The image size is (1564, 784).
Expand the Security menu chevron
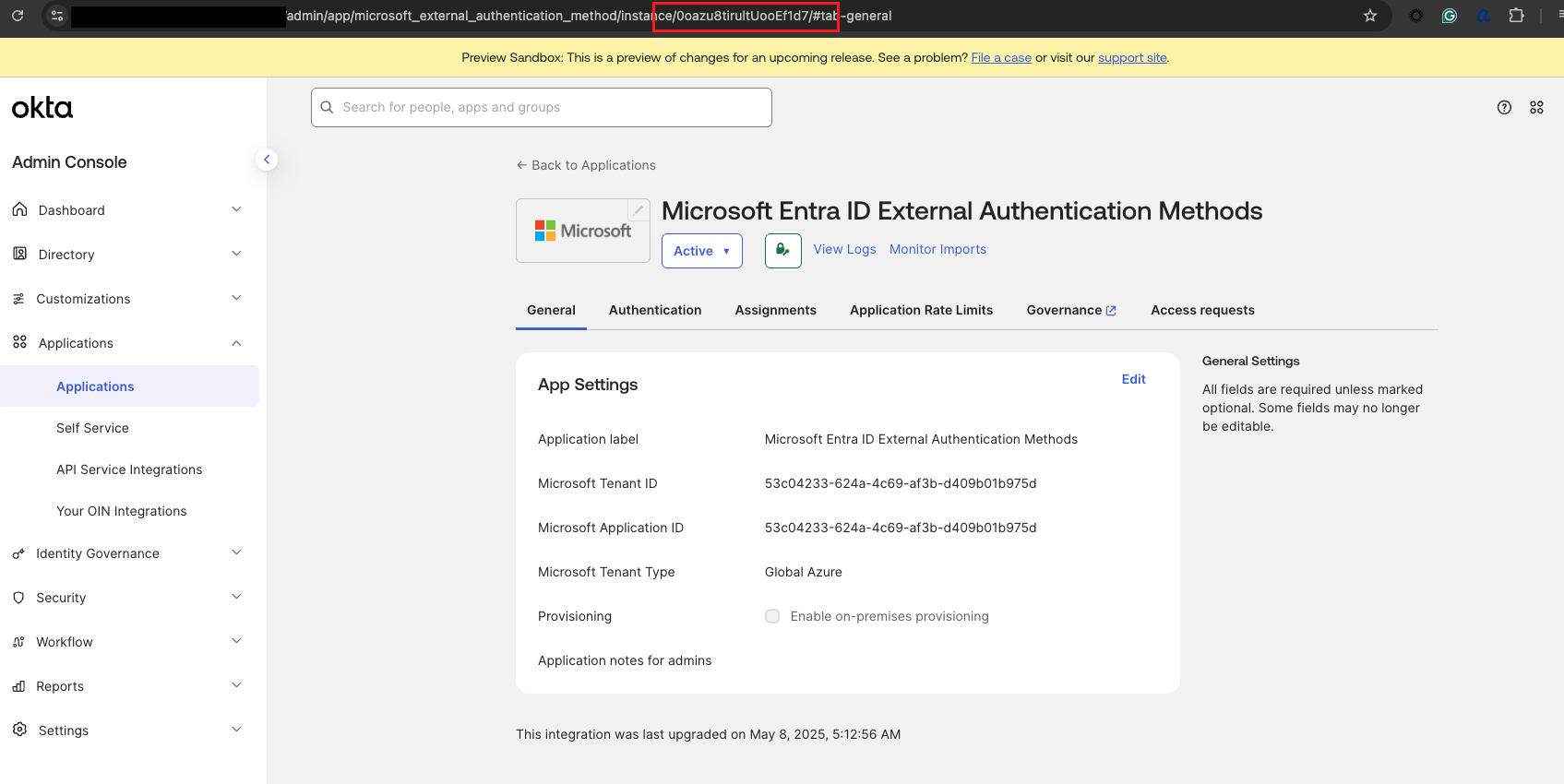coord(236,597)
